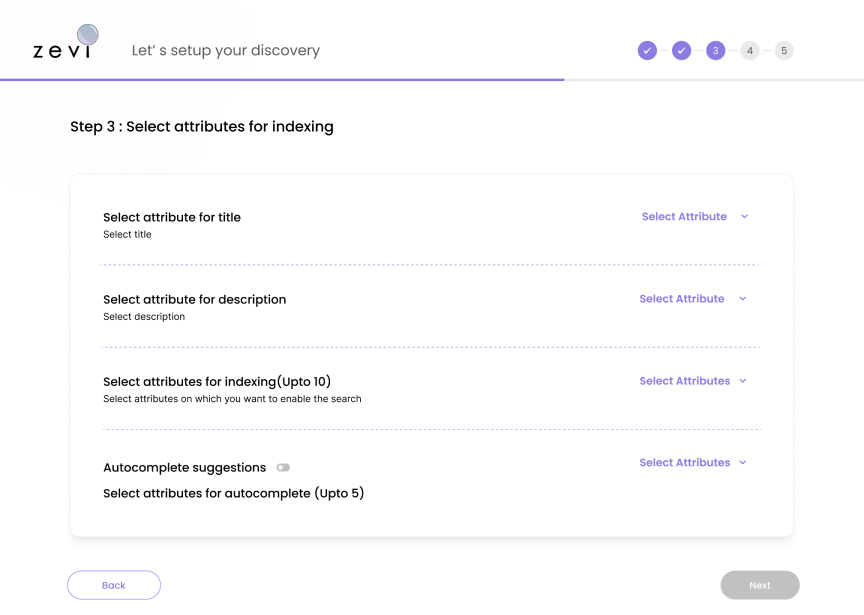This screenshot has height=615, width=864.
Task: Go to completed step 1 checkmark
Action: 647,50
